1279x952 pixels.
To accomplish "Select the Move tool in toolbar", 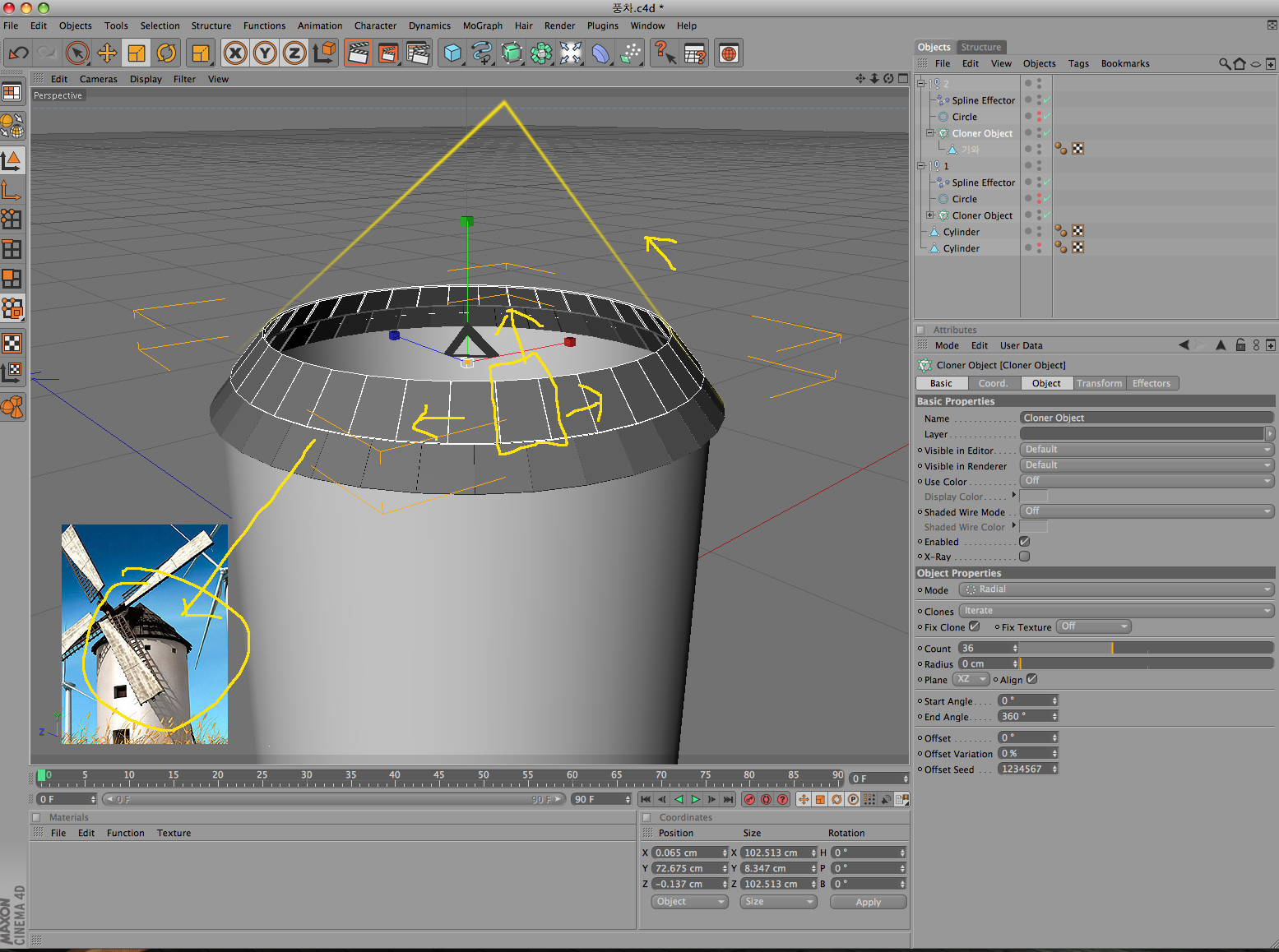I will [x=107, y=53].
